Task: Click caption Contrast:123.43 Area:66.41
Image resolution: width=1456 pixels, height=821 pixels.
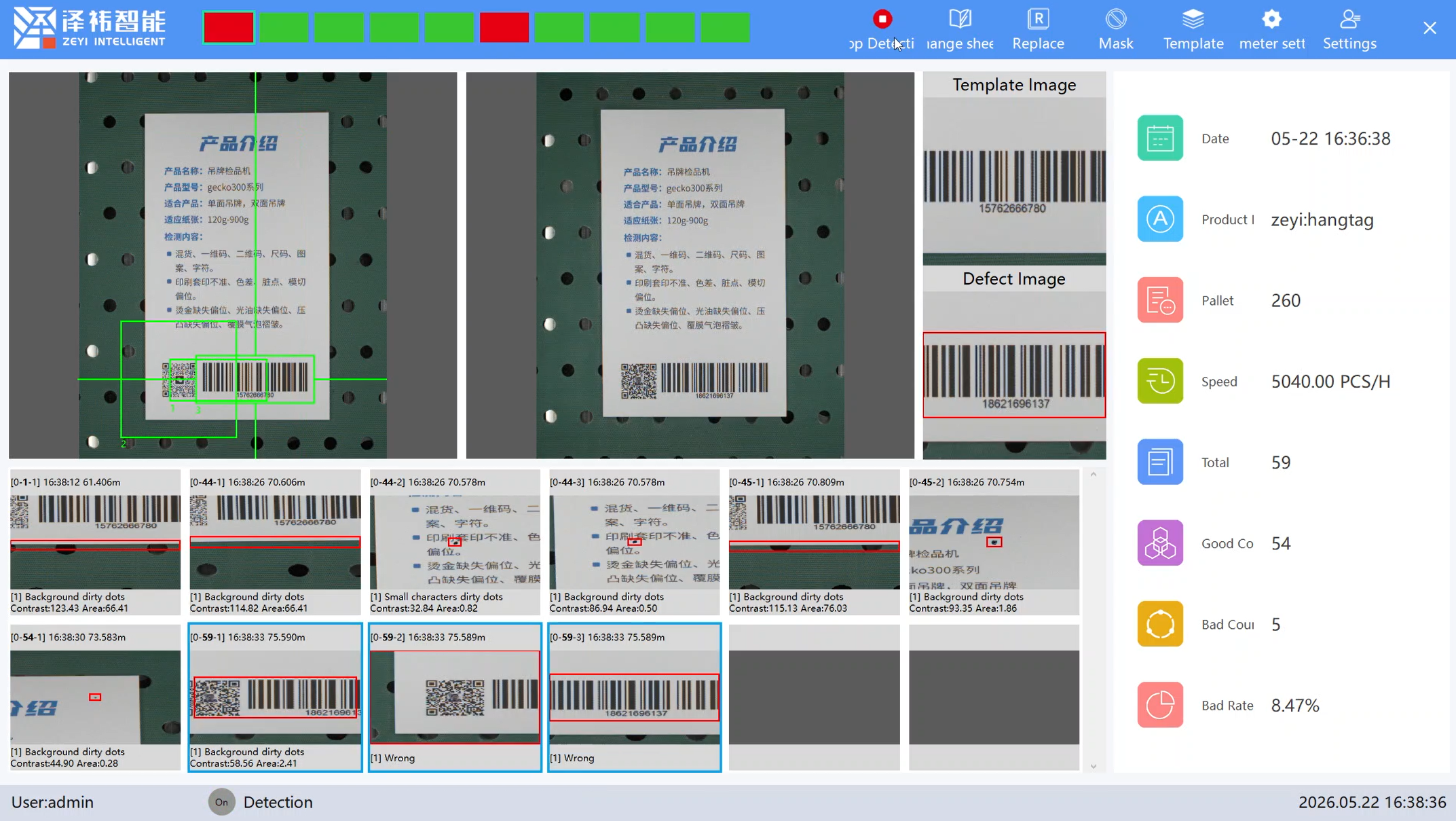Action: click(69, 608)
